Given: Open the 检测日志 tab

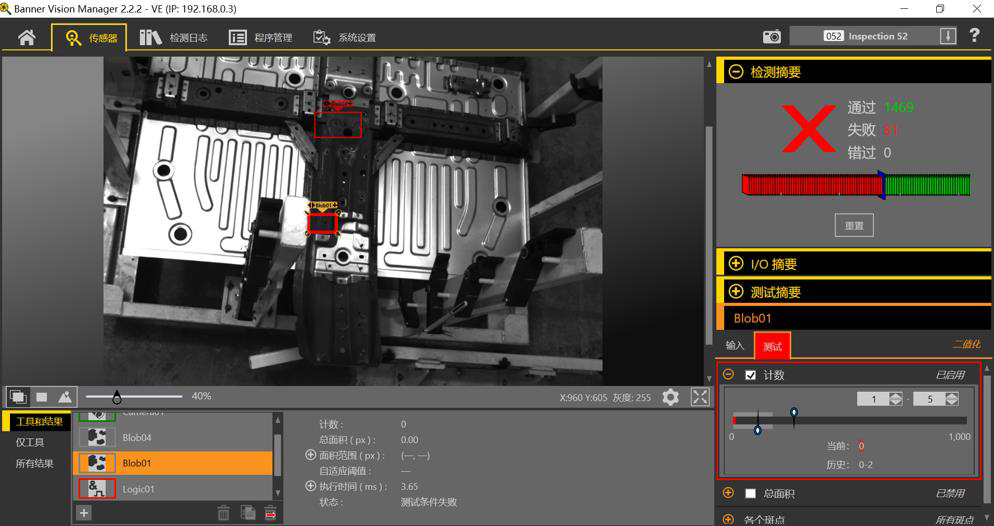Looking at the screenshot, I should tap(174, 38).
